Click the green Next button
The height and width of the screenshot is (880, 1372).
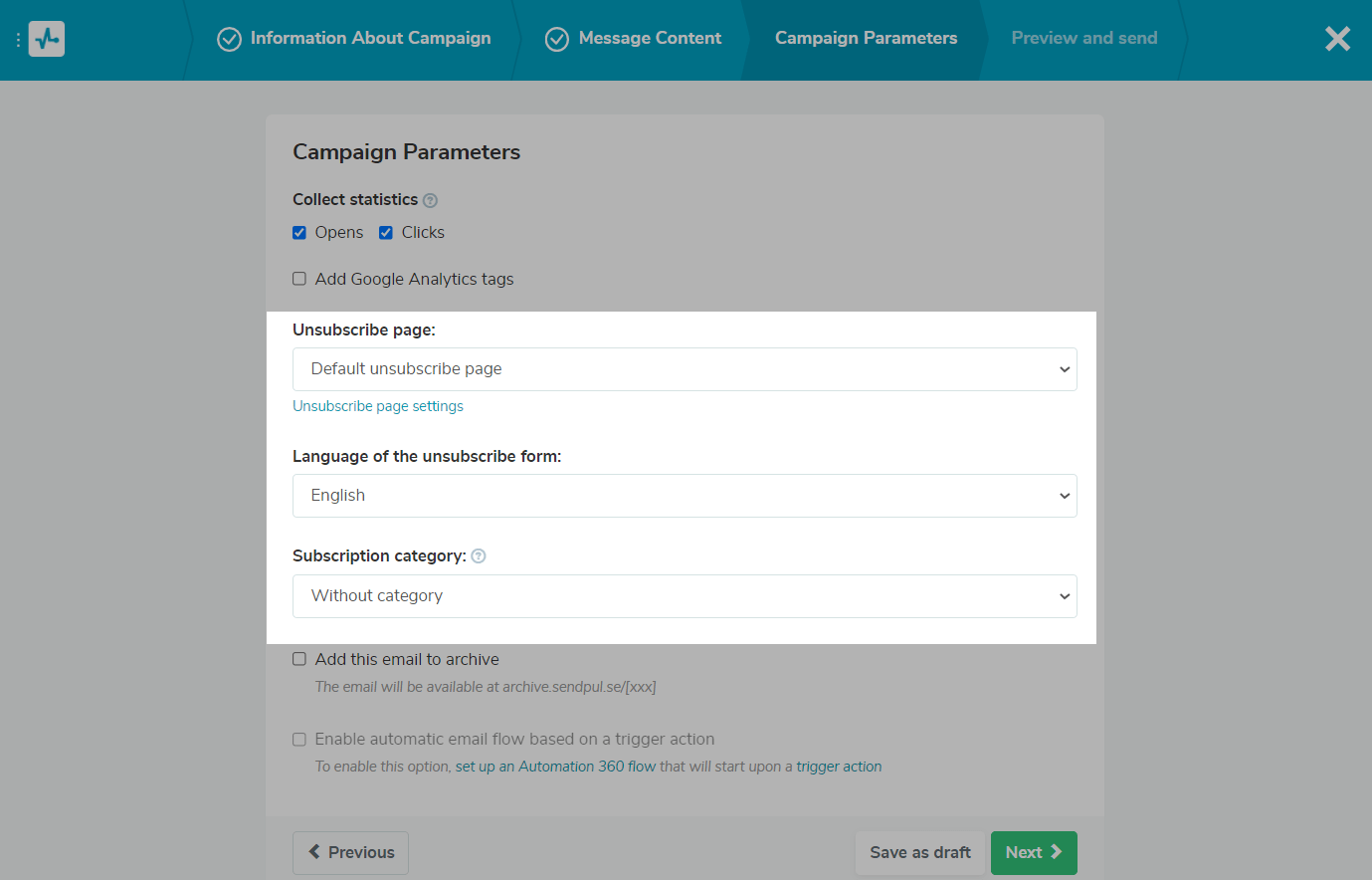point(1033,852)
